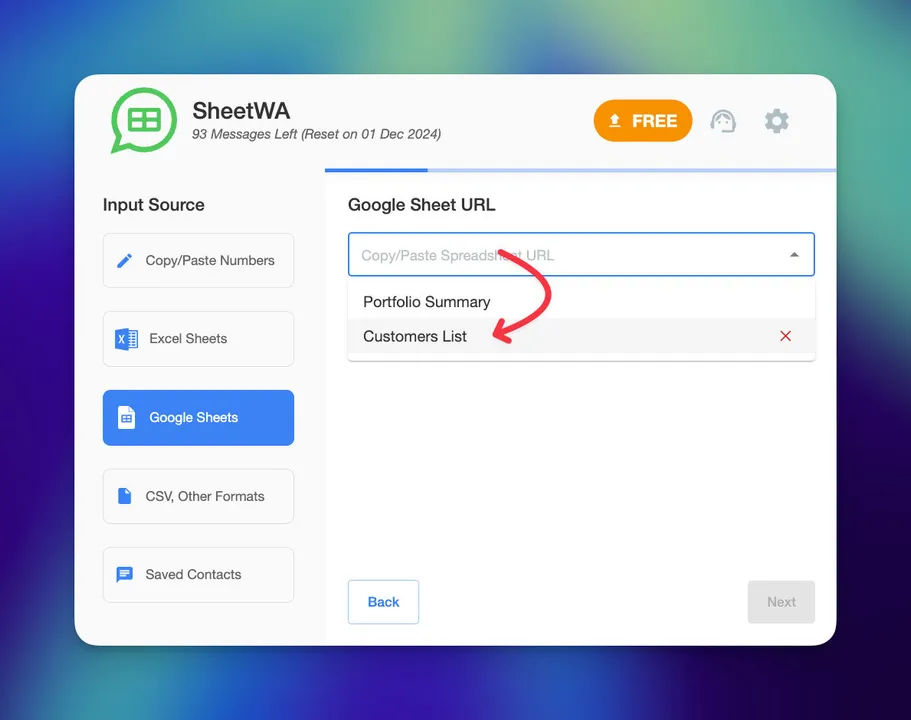Select Saved Contacts input source
This screenshot has width=911, height=720.
(x=198, y=575)
